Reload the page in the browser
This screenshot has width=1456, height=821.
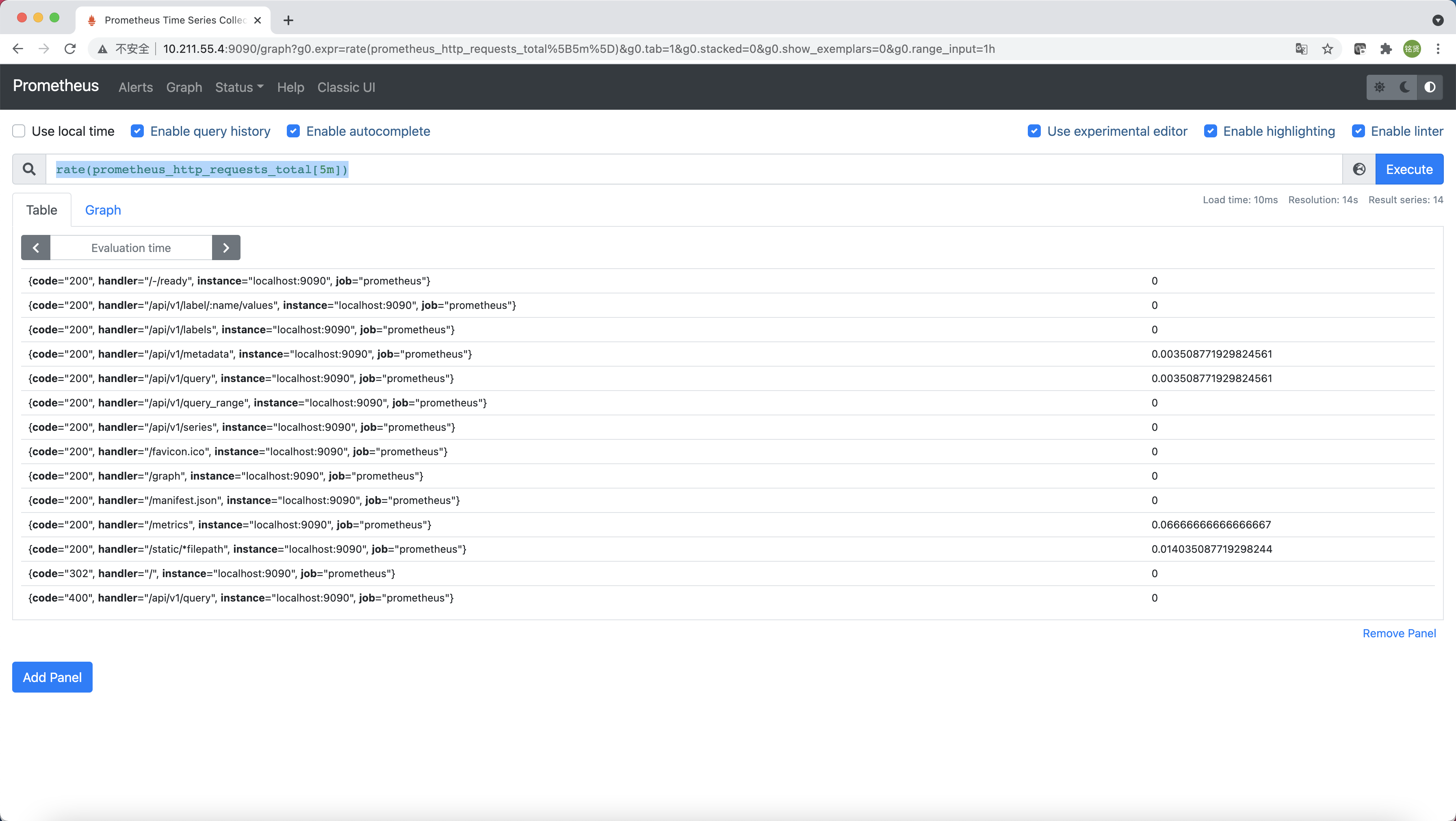pos(70,49)
